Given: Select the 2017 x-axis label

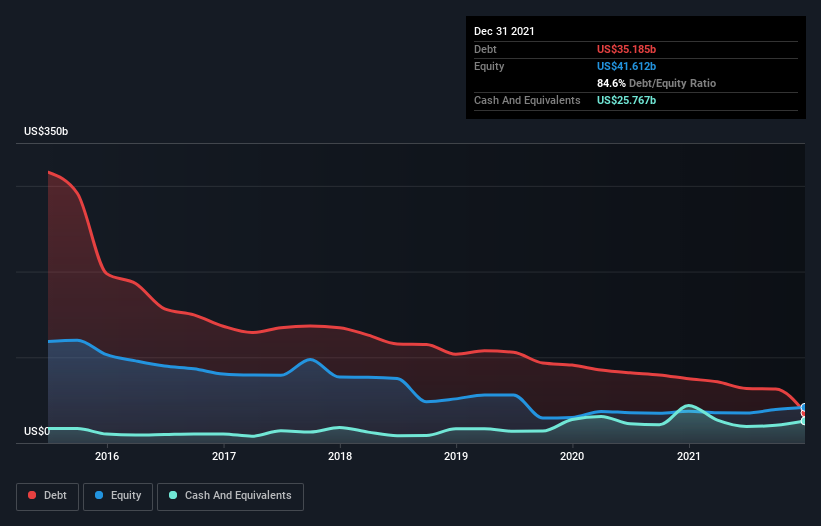Looking at the screenshot, I should [224, 456].
